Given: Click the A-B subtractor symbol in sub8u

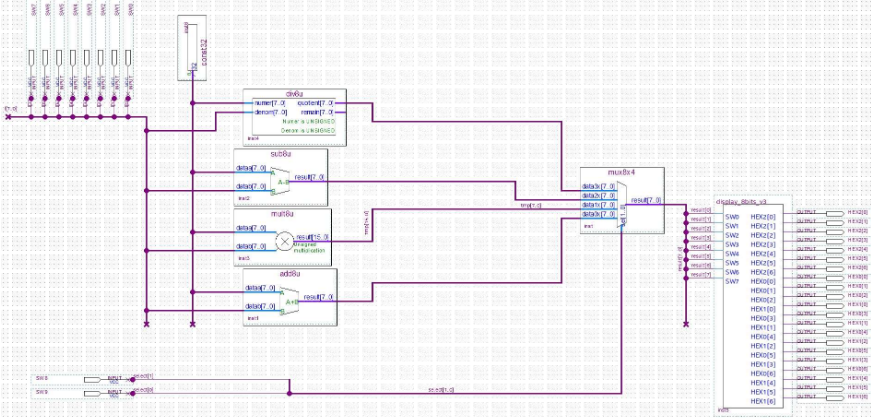Looking at the screenshot, I should click(x=282, y=182).
